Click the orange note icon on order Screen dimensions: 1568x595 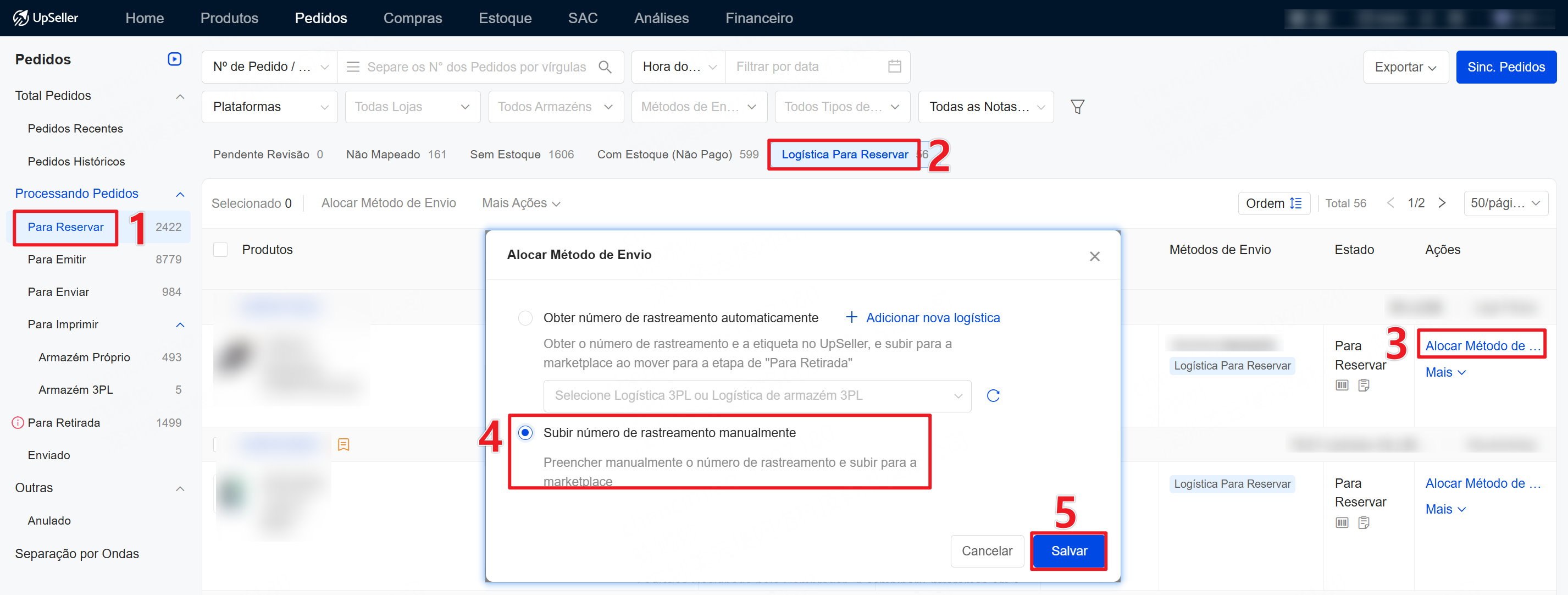(x=343, y=444)
